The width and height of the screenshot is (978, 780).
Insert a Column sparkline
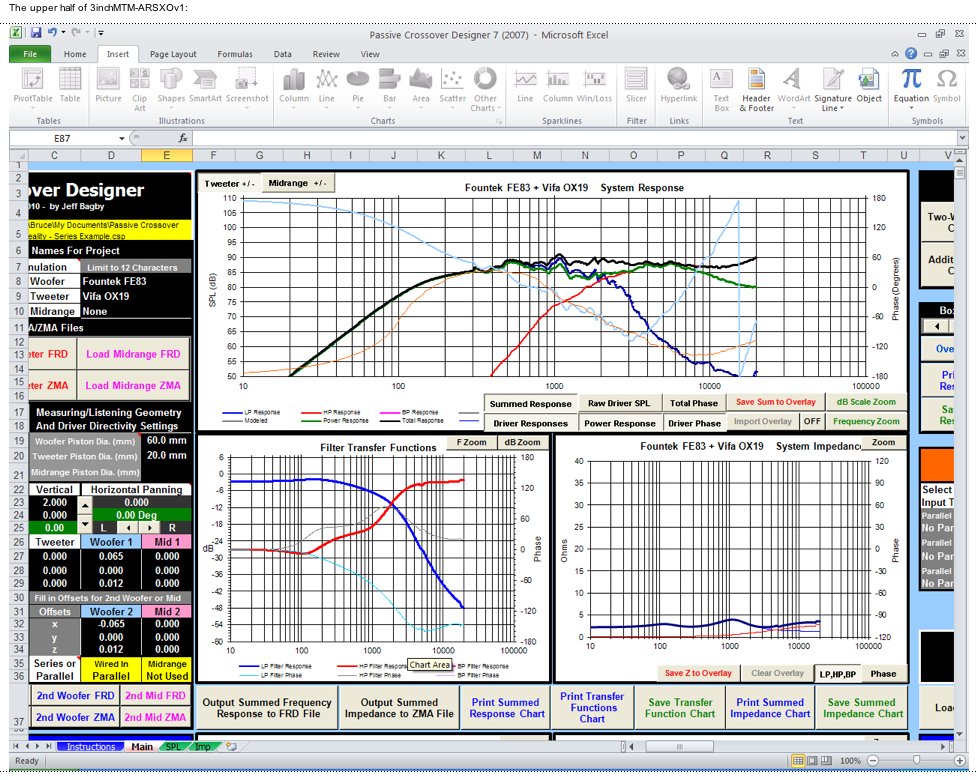point(557,85)
